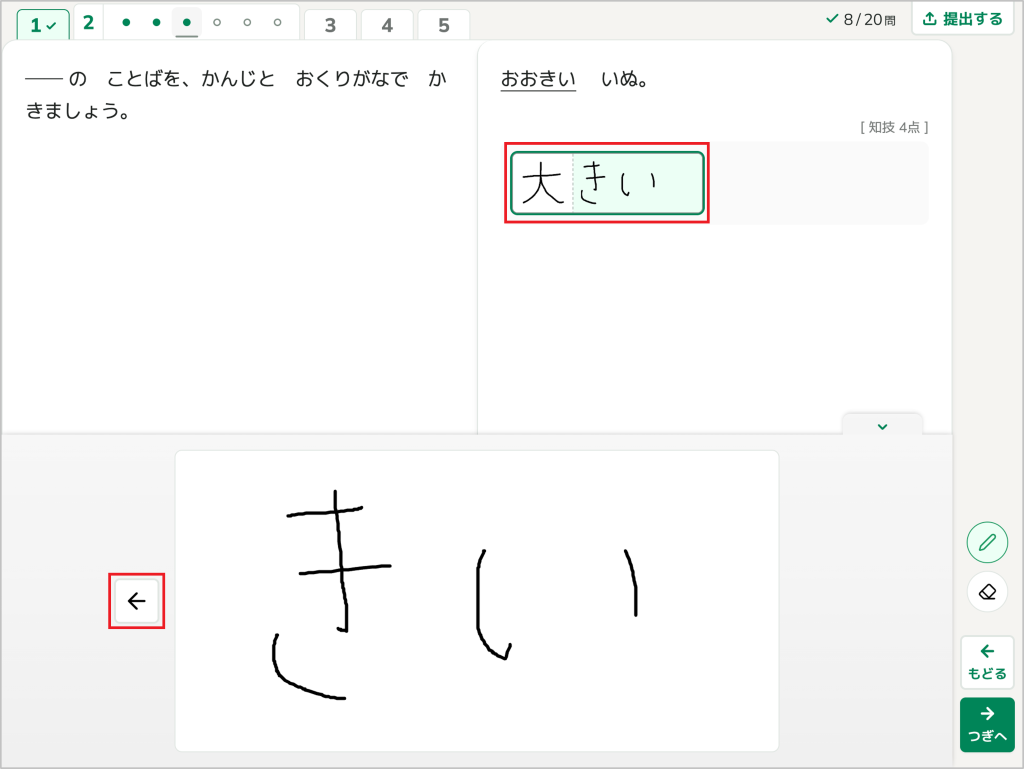Click the left arrow beside the handwriting canvas
1024x769 pixels.
136,601
